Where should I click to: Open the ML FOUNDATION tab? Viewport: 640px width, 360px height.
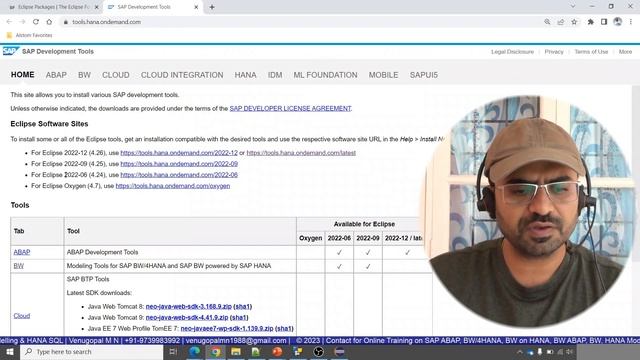click(x=325, y=75)
